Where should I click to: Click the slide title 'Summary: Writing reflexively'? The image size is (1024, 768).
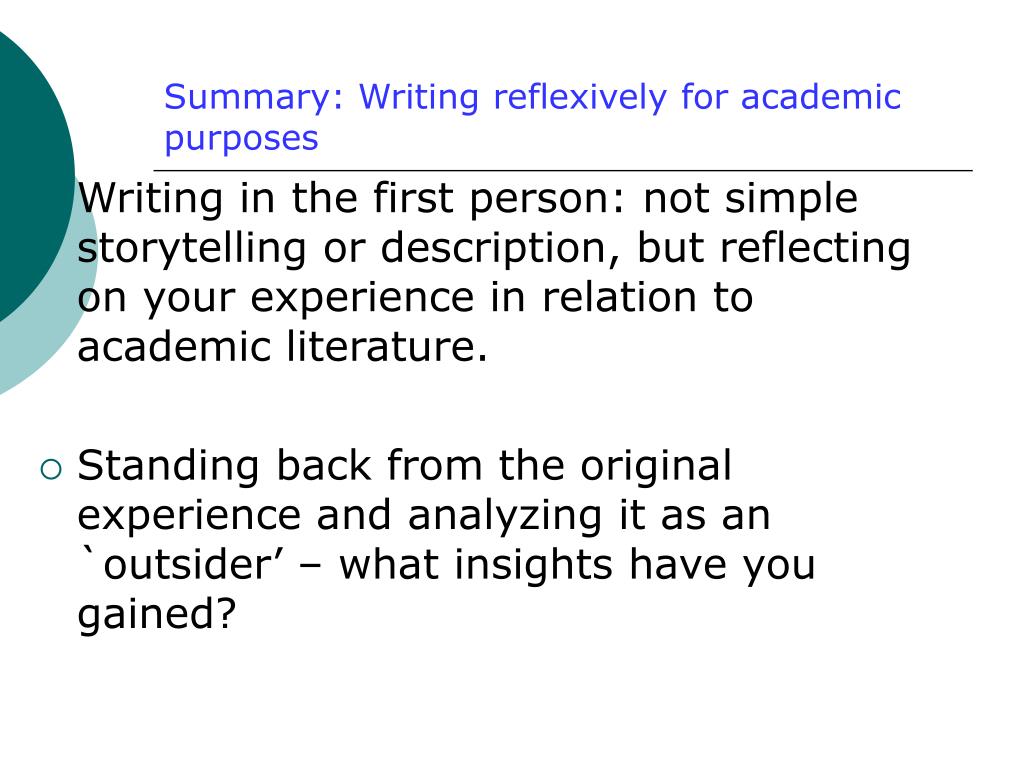(532, 118)
